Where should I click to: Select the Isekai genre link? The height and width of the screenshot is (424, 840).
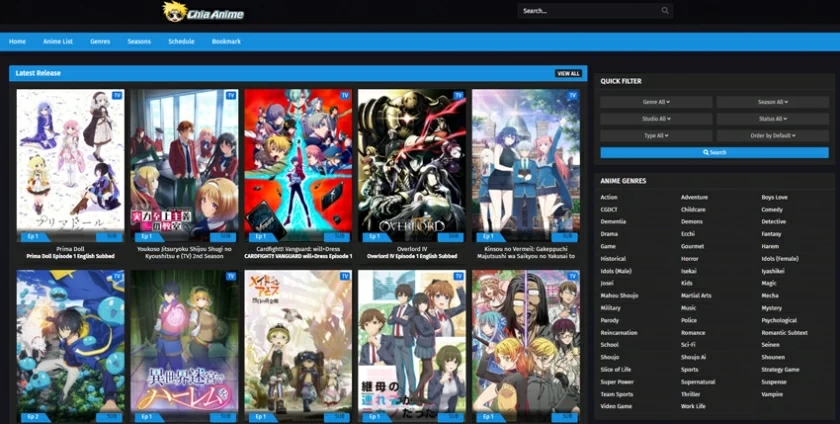(x=688, y=271)
